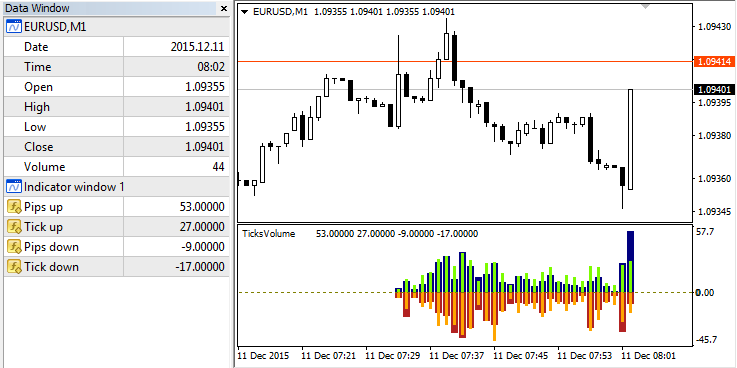Image resolution: width=737 pixels, height=368 pixels.
Task: Click the Tick up indicator icon
Action: [x=14, y=227]
